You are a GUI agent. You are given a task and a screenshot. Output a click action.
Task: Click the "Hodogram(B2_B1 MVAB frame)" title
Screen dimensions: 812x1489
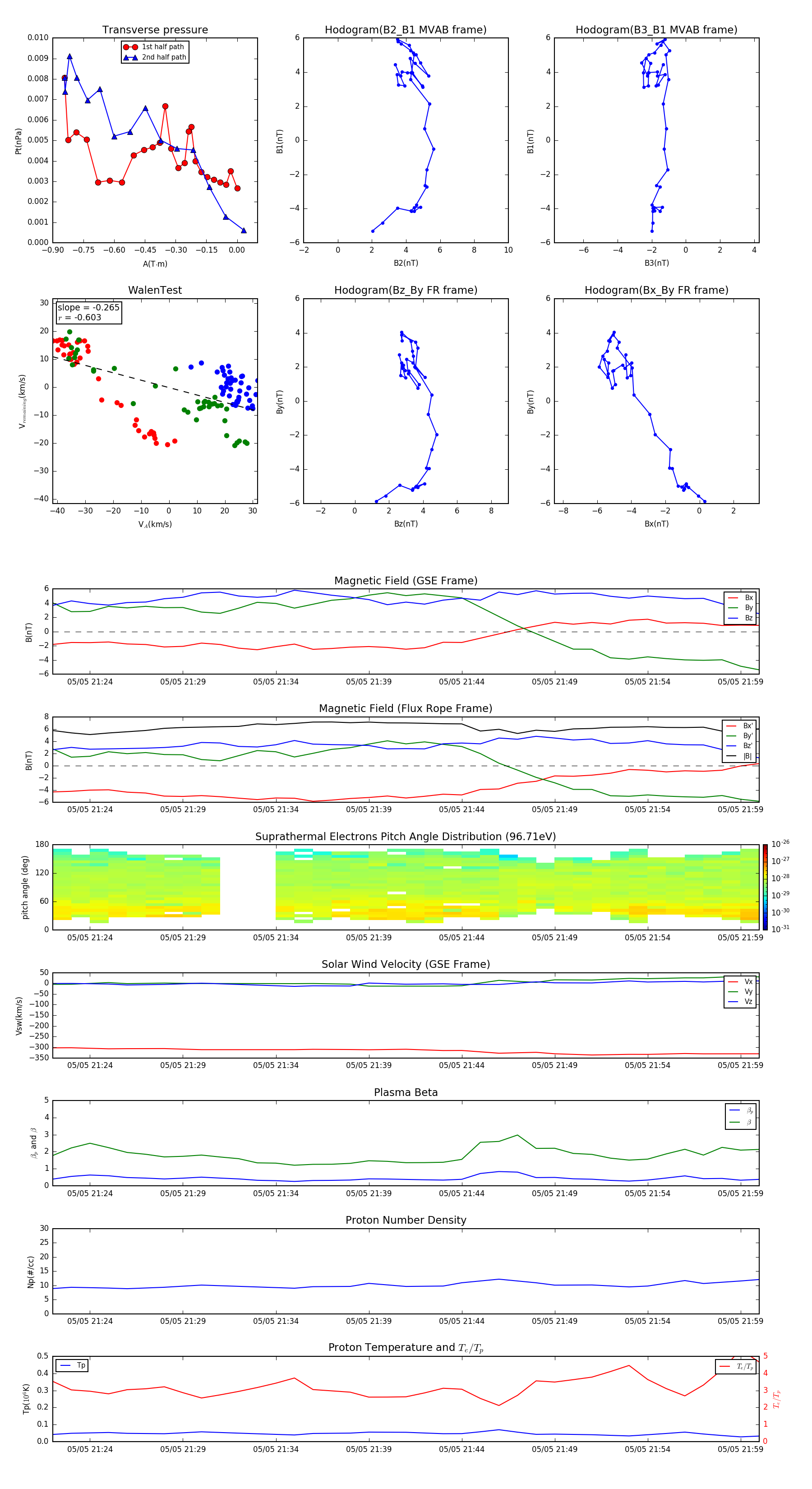406,30
